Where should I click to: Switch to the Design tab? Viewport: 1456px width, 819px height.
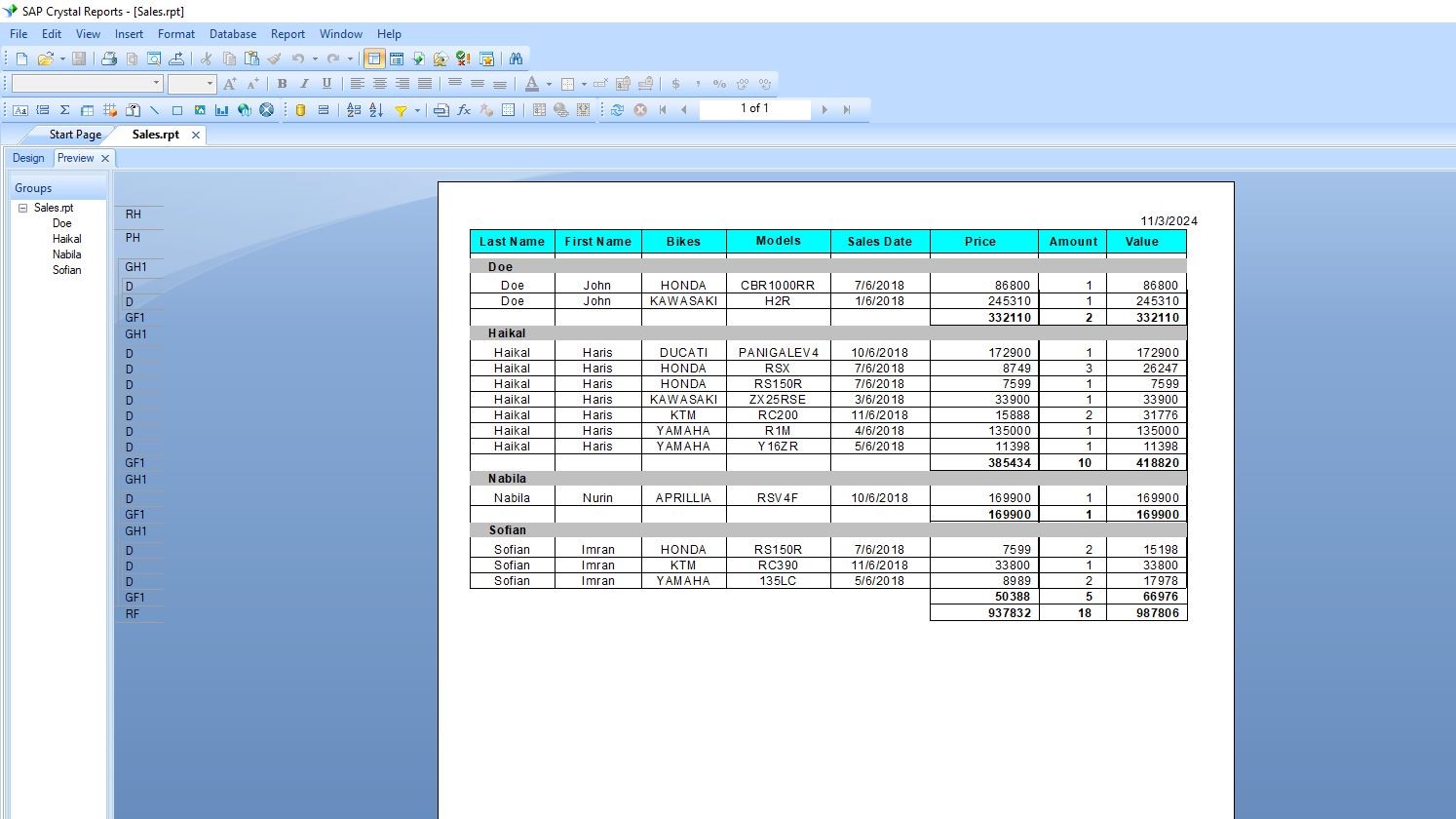(28, 158)
